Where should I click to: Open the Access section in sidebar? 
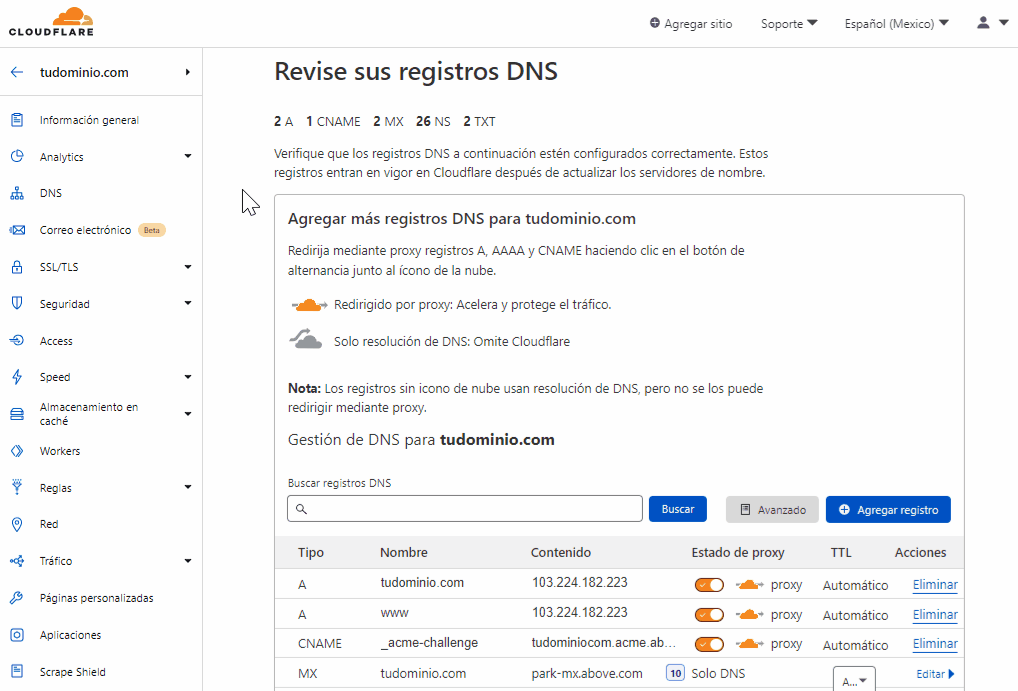coord(56,341)
